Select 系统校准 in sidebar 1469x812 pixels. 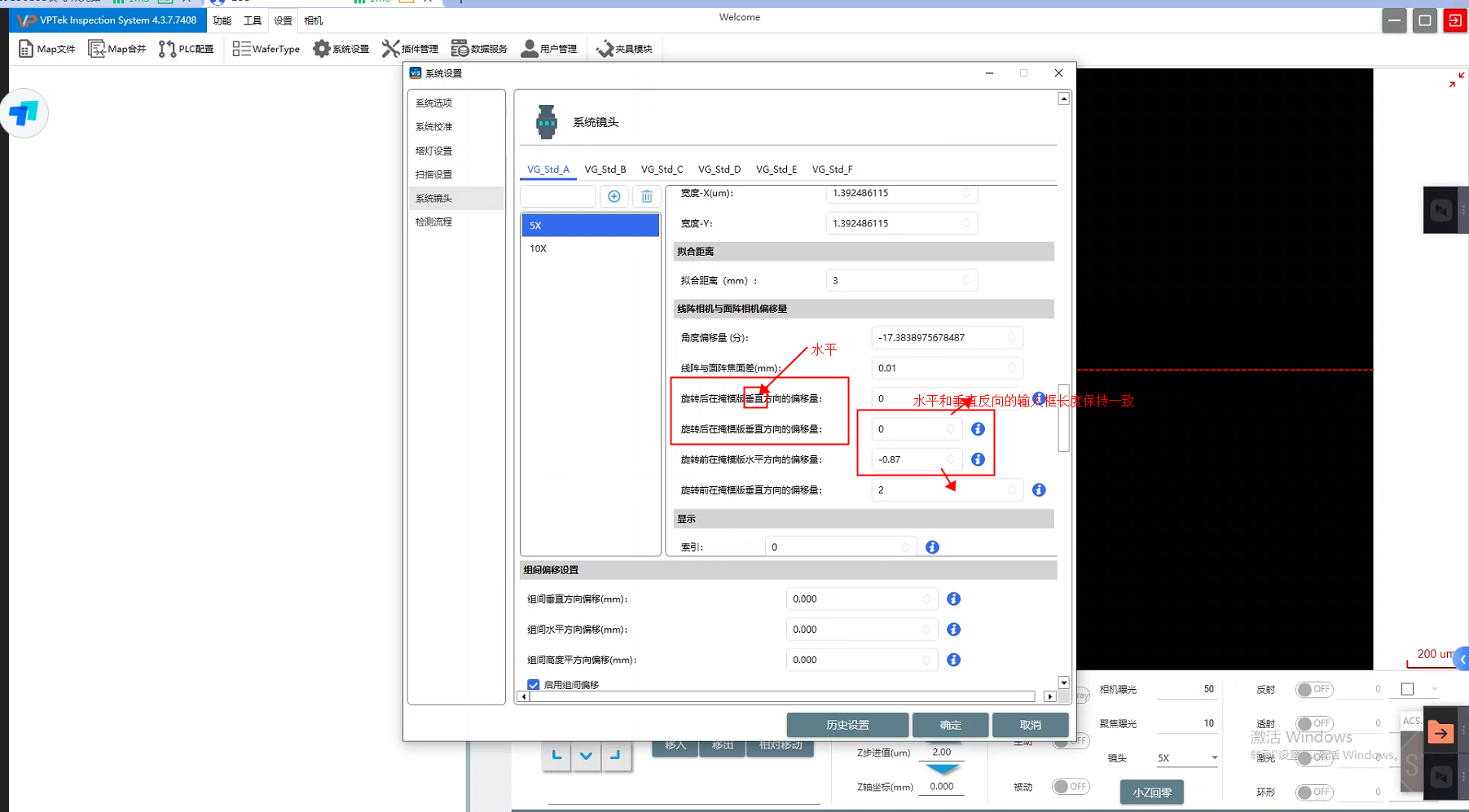(x=455, y=127)
